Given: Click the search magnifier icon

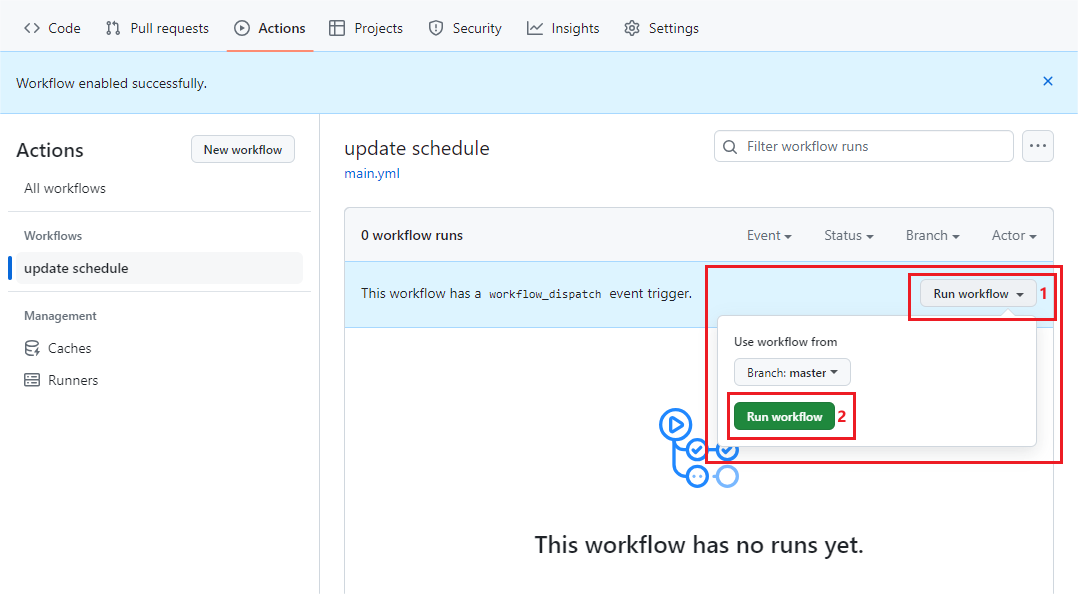Looking at the screenshot, I should 729,146.
